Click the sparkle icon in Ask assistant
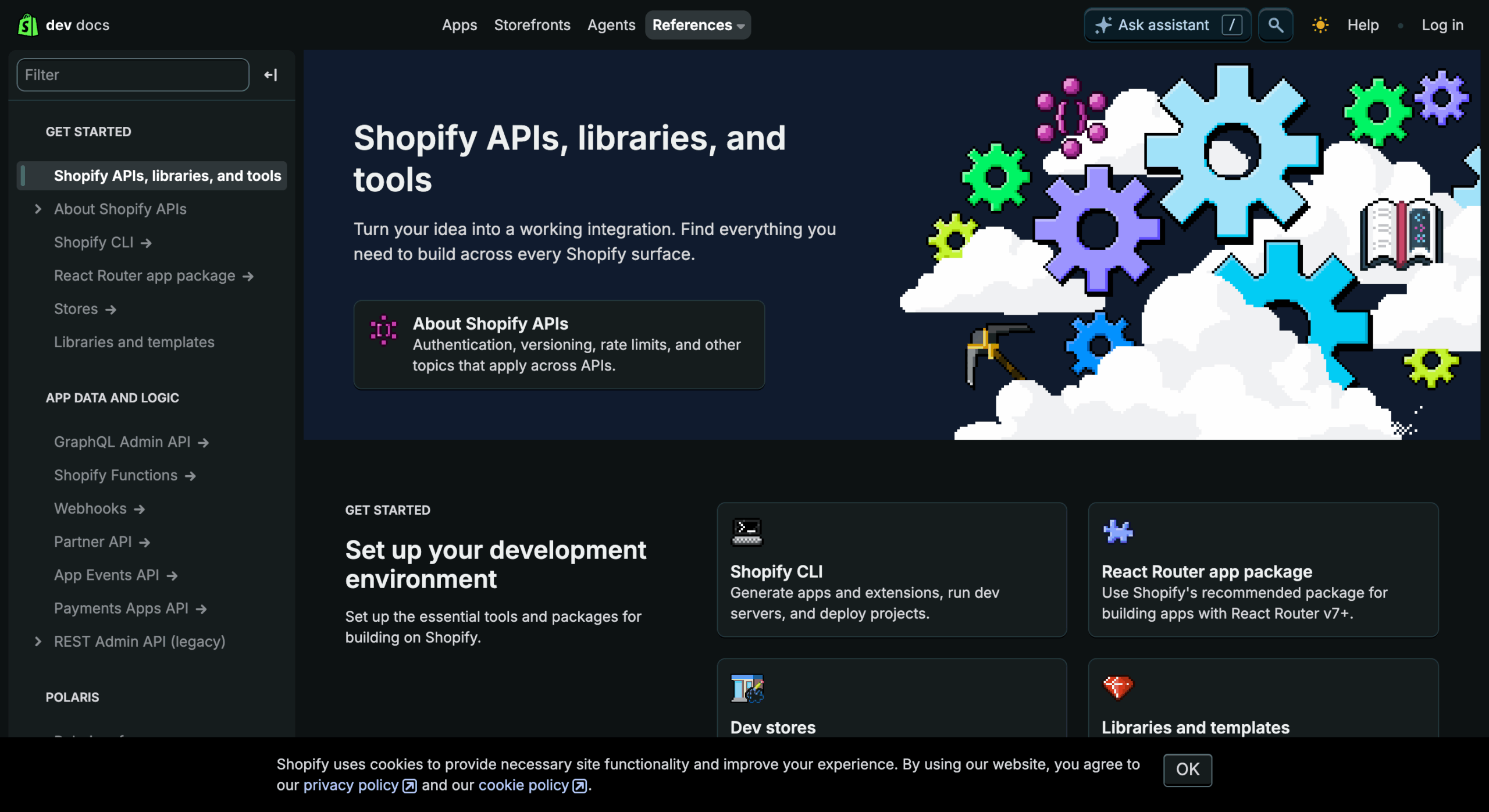 [1103, 25]
